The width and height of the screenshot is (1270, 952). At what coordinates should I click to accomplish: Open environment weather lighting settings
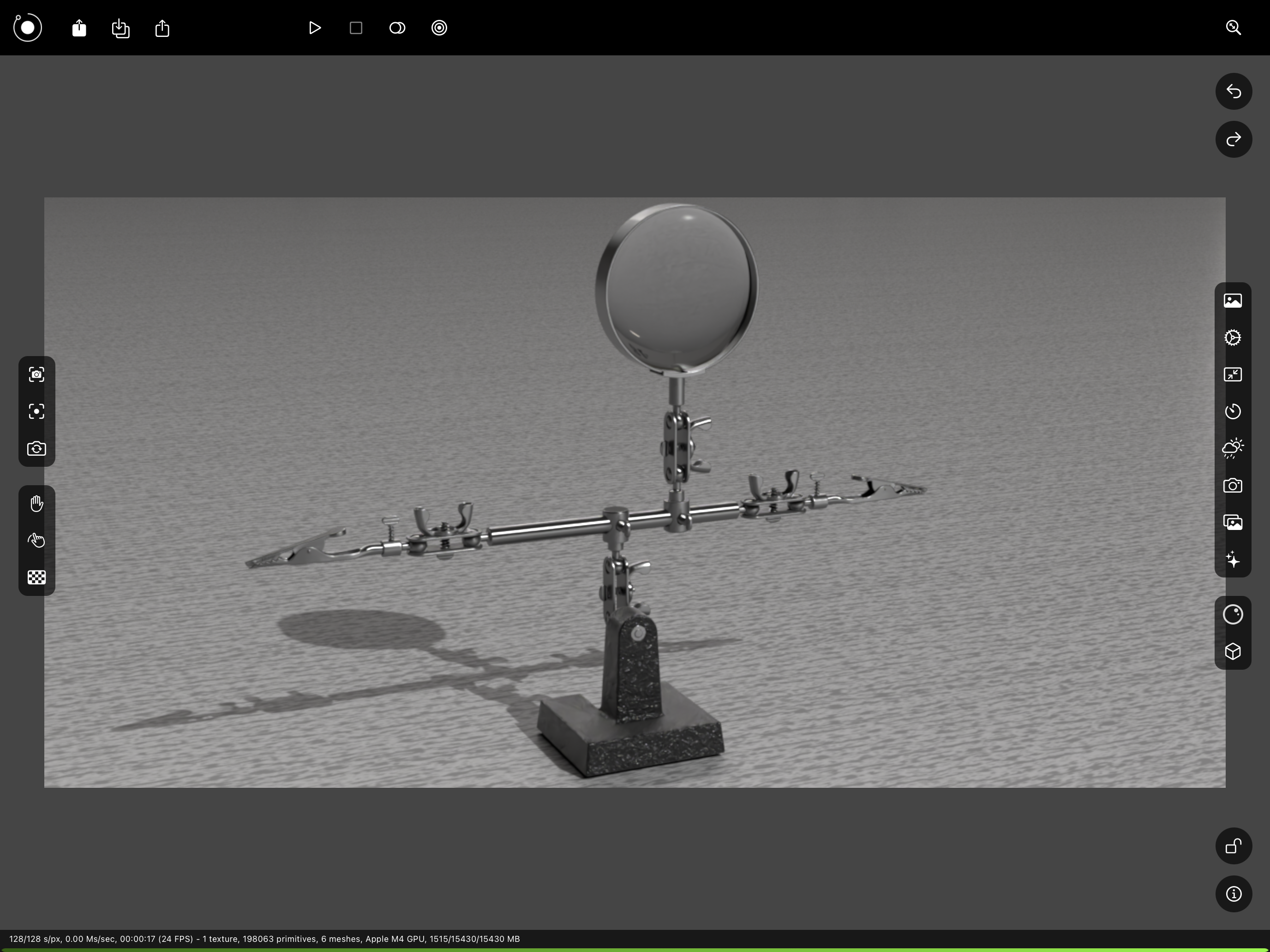1233,448
